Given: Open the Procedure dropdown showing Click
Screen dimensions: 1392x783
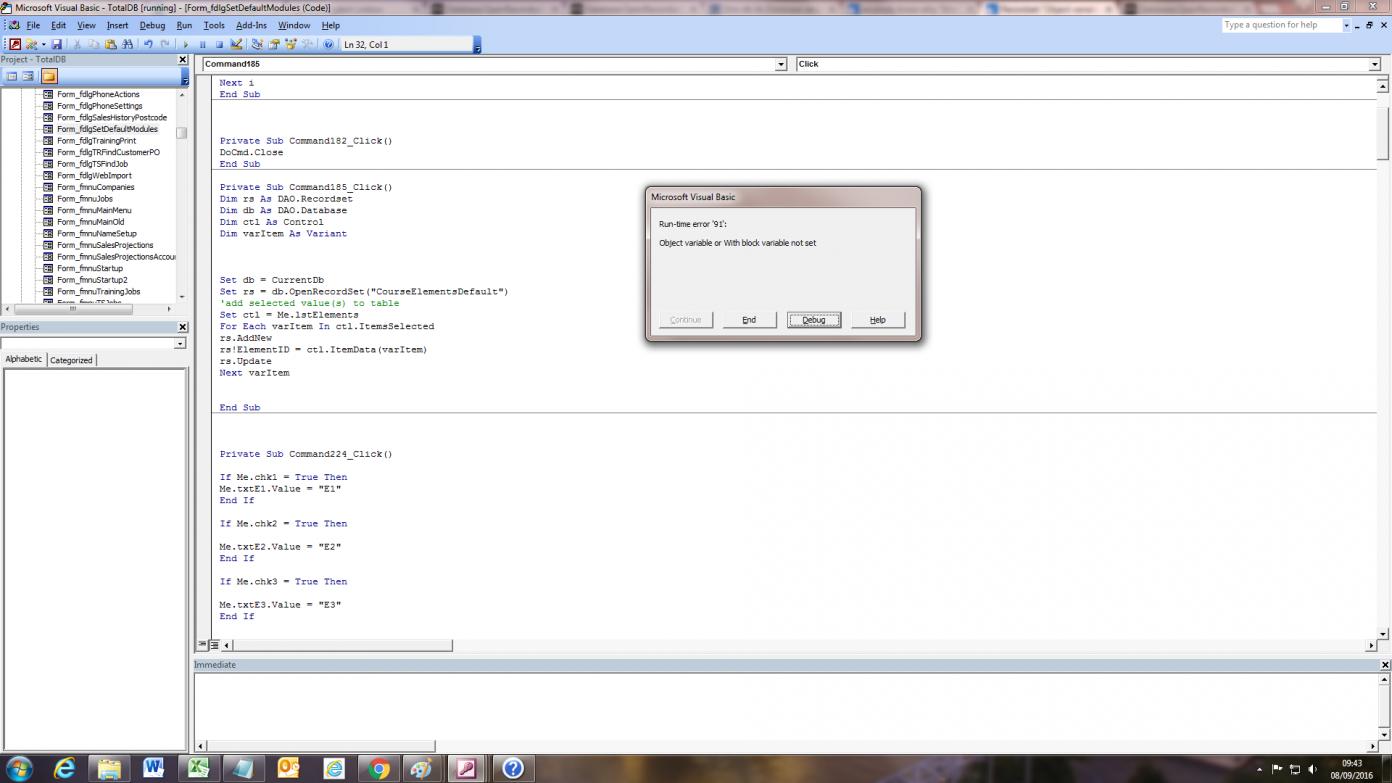Looking at the screenshot, I should tap(1375, 64).
